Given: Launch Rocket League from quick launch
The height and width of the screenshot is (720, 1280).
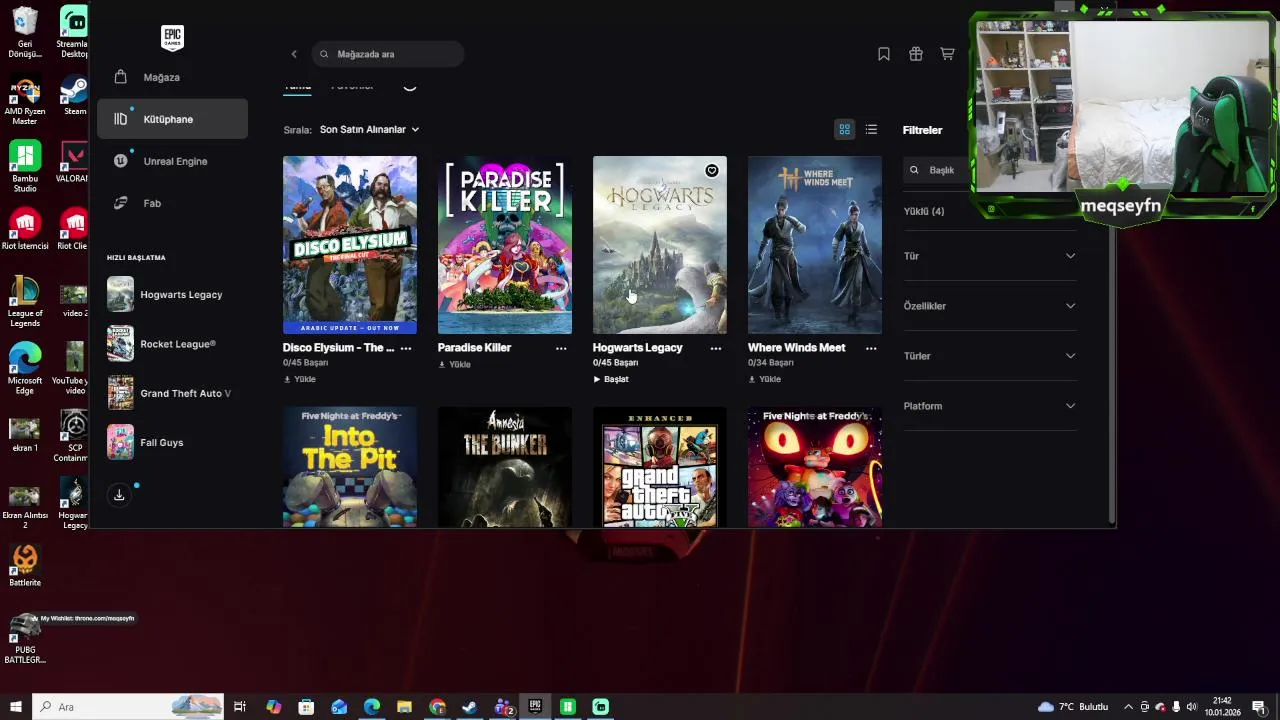Looking at the screenshot, I should pos(172,344).
